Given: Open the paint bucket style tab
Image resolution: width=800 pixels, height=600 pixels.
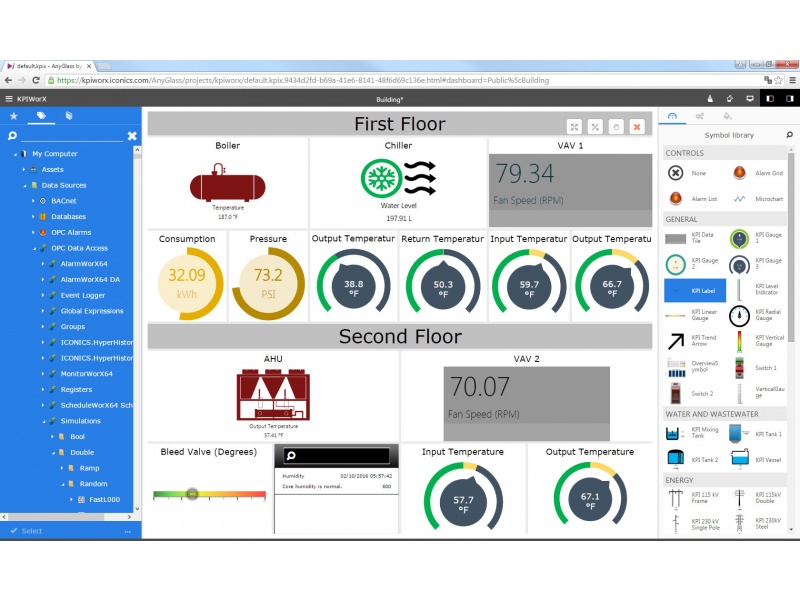Looking at the screenshot, I should coord(728,116).
